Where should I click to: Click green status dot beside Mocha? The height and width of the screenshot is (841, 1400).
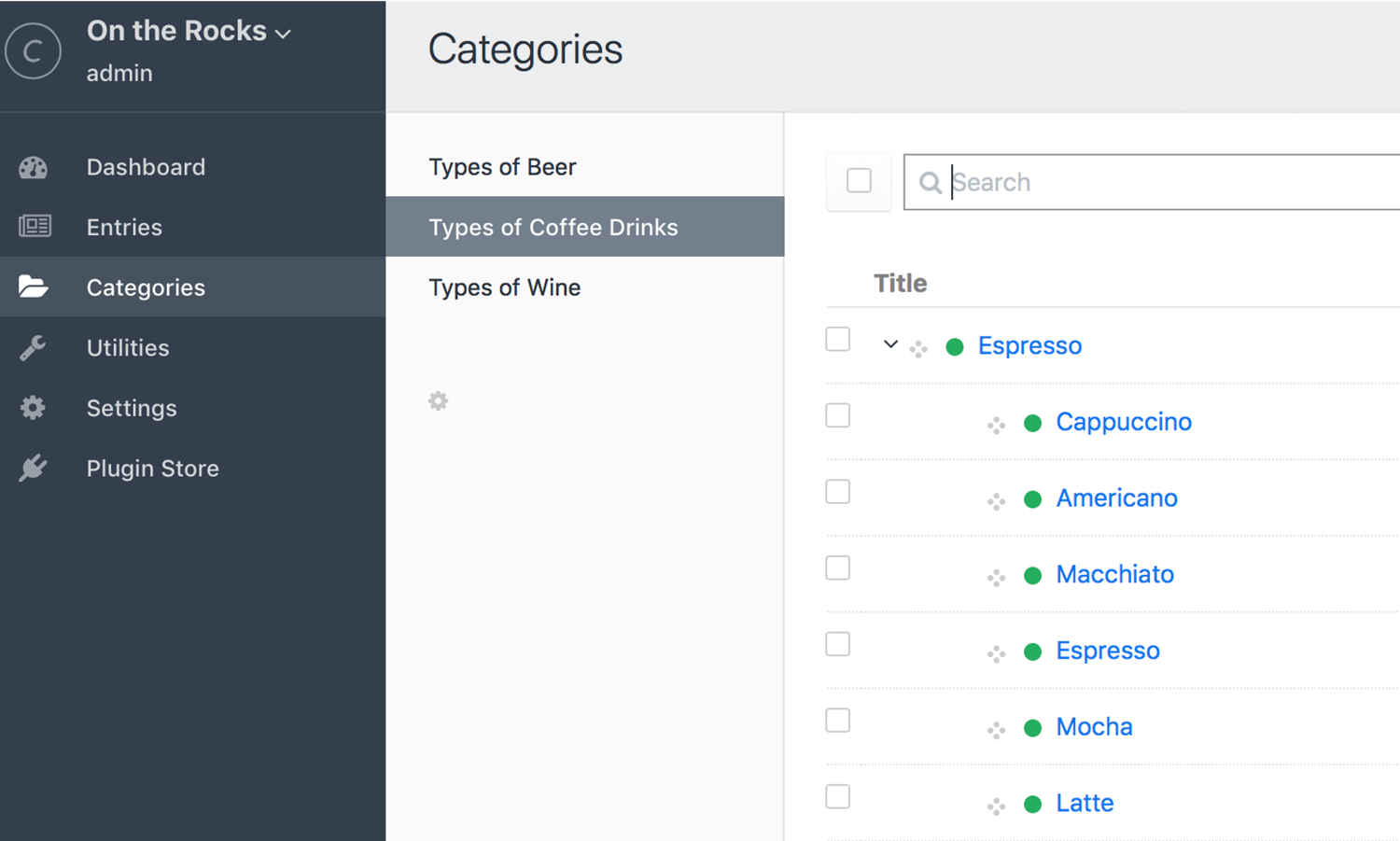(1032, 728)
